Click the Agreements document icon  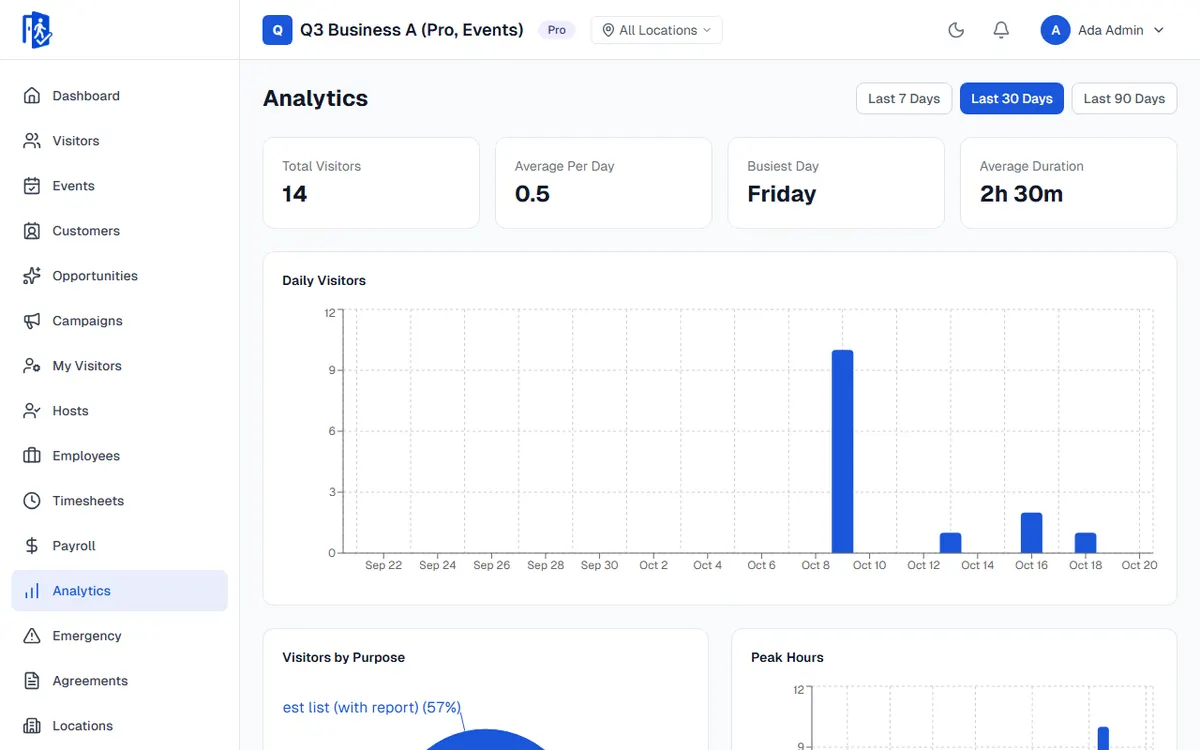pyautogui.click(x=32, y=681)
